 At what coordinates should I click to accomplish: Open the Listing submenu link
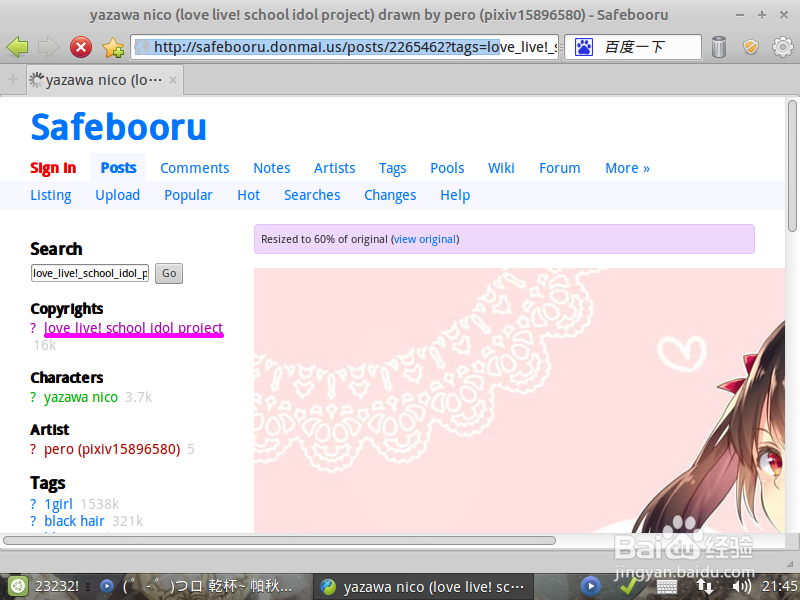(x=51, y=195)
